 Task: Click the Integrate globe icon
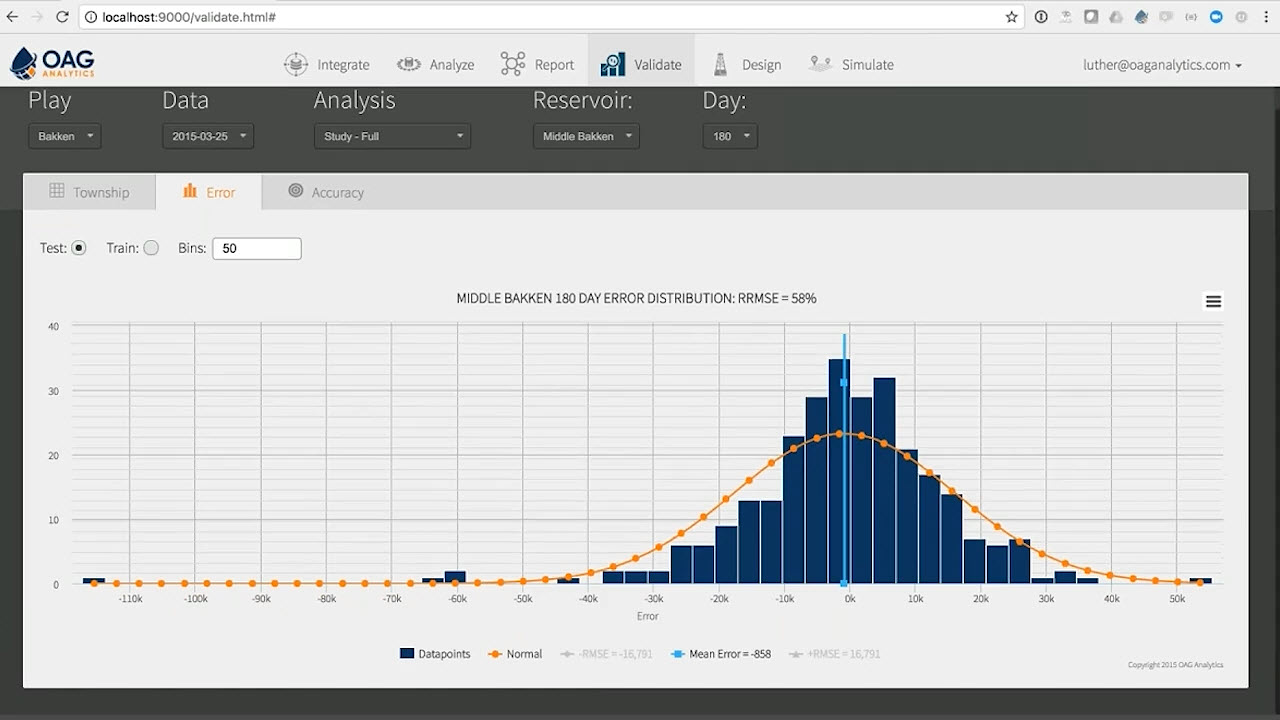[x=296, y=64]
